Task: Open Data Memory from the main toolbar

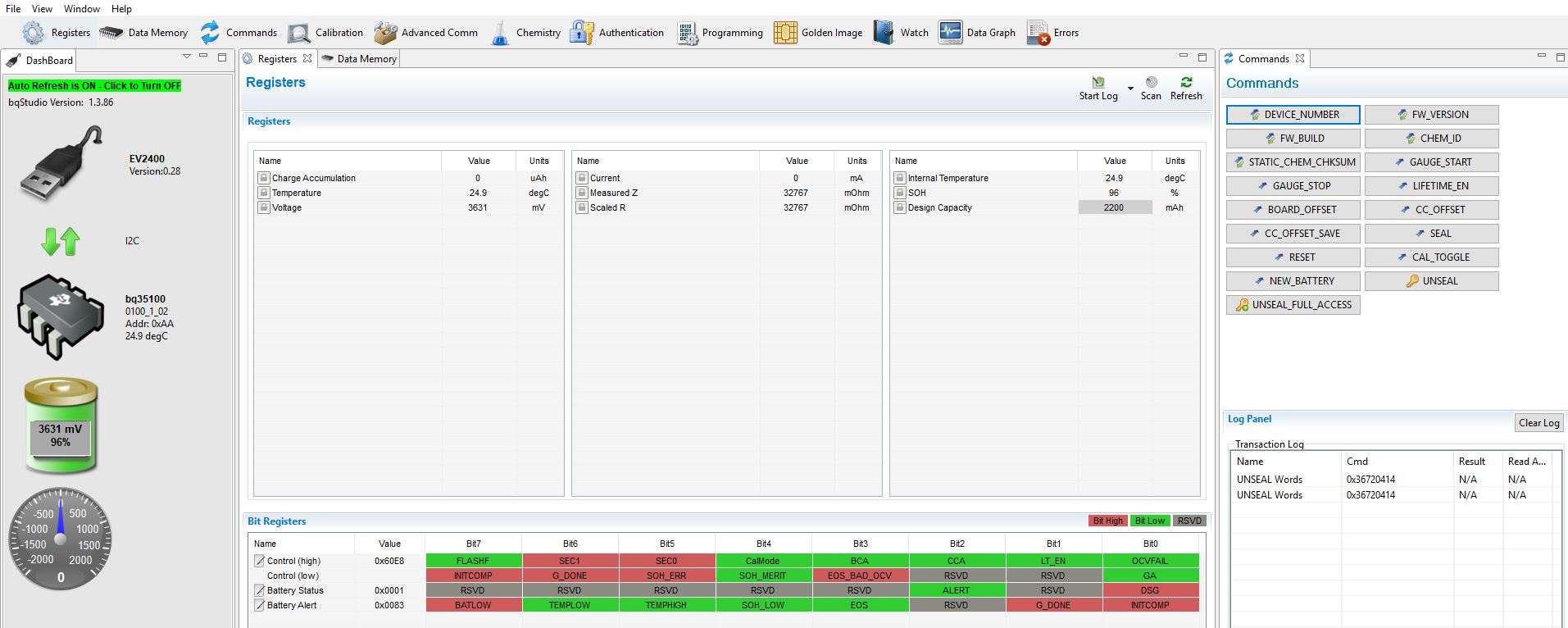Action: (x=143, y=33)
